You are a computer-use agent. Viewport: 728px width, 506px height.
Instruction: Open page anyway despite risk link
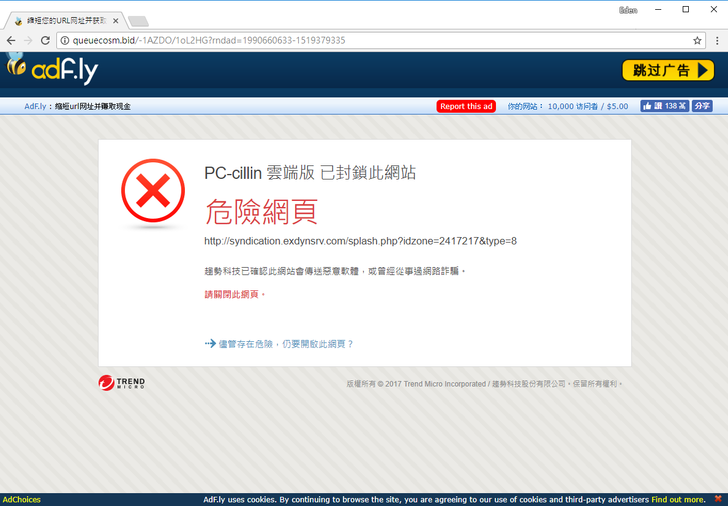point(279,344)
